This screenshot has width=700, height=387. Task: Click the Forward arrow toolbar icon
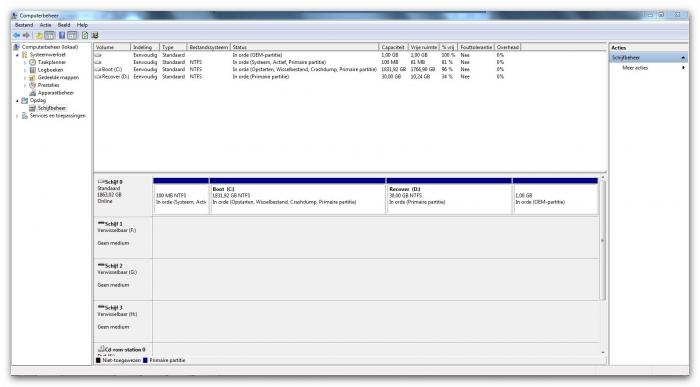click(26, 35)
